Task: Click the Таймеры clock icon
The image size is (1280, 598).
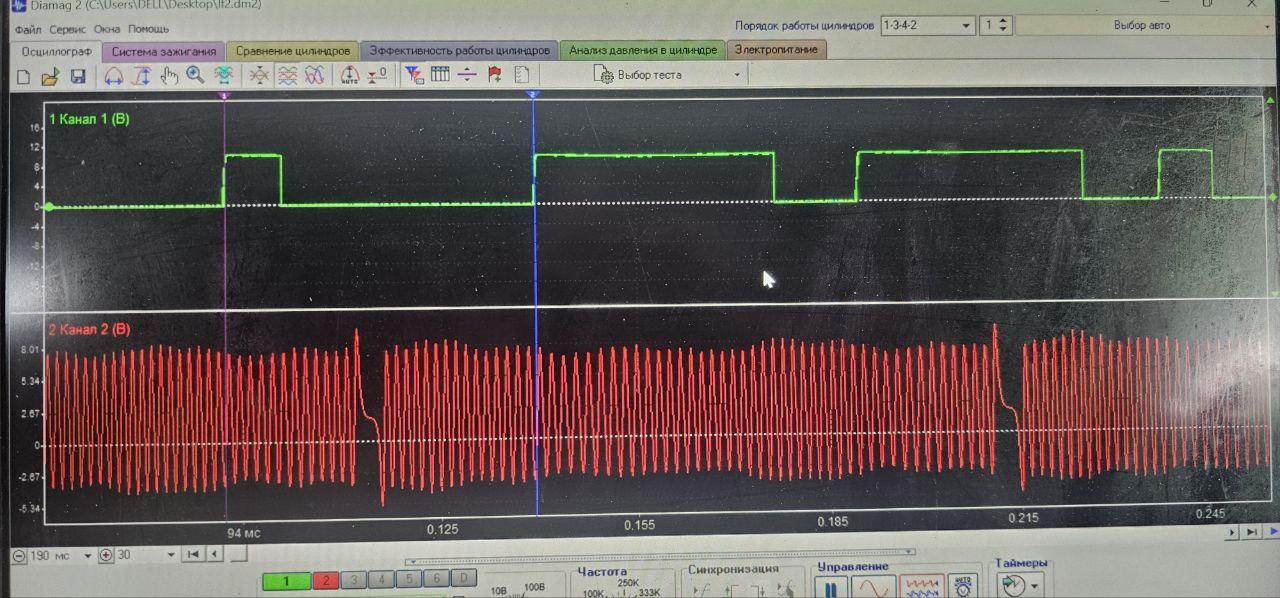Action: [1012, 585]
